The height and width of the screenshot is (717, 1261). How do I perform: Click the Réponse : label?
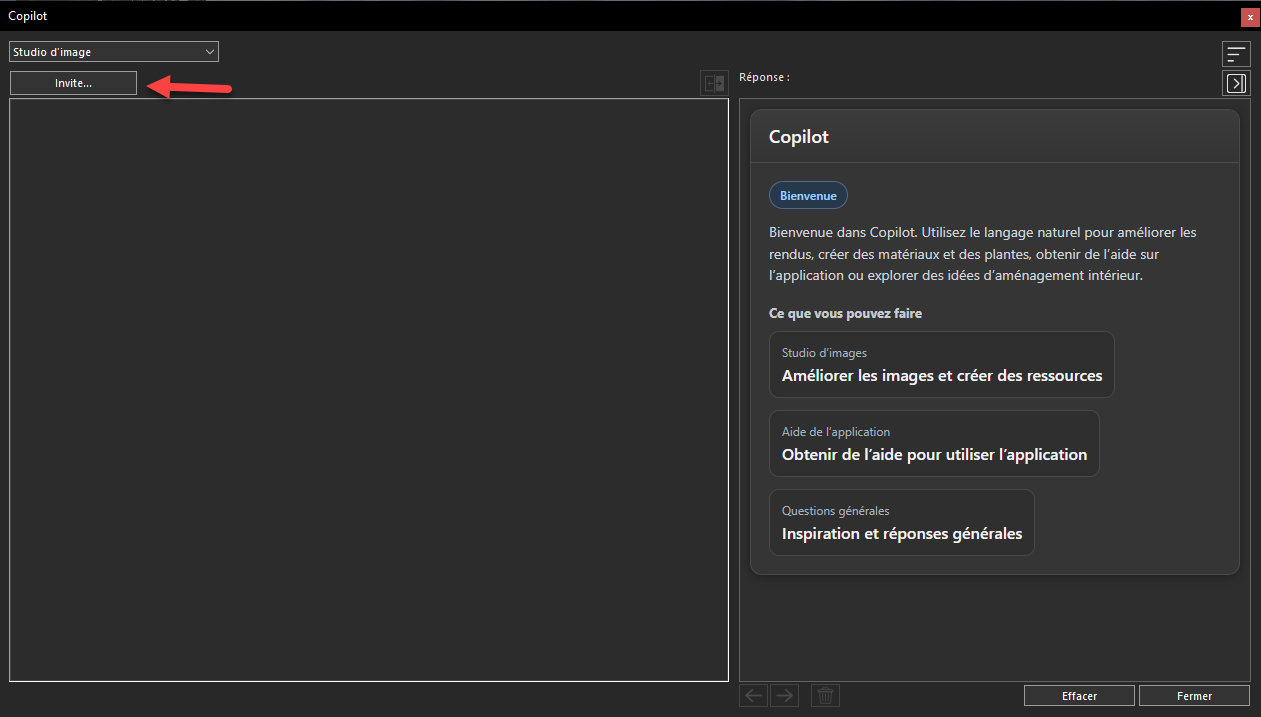[x=764, y=77]
